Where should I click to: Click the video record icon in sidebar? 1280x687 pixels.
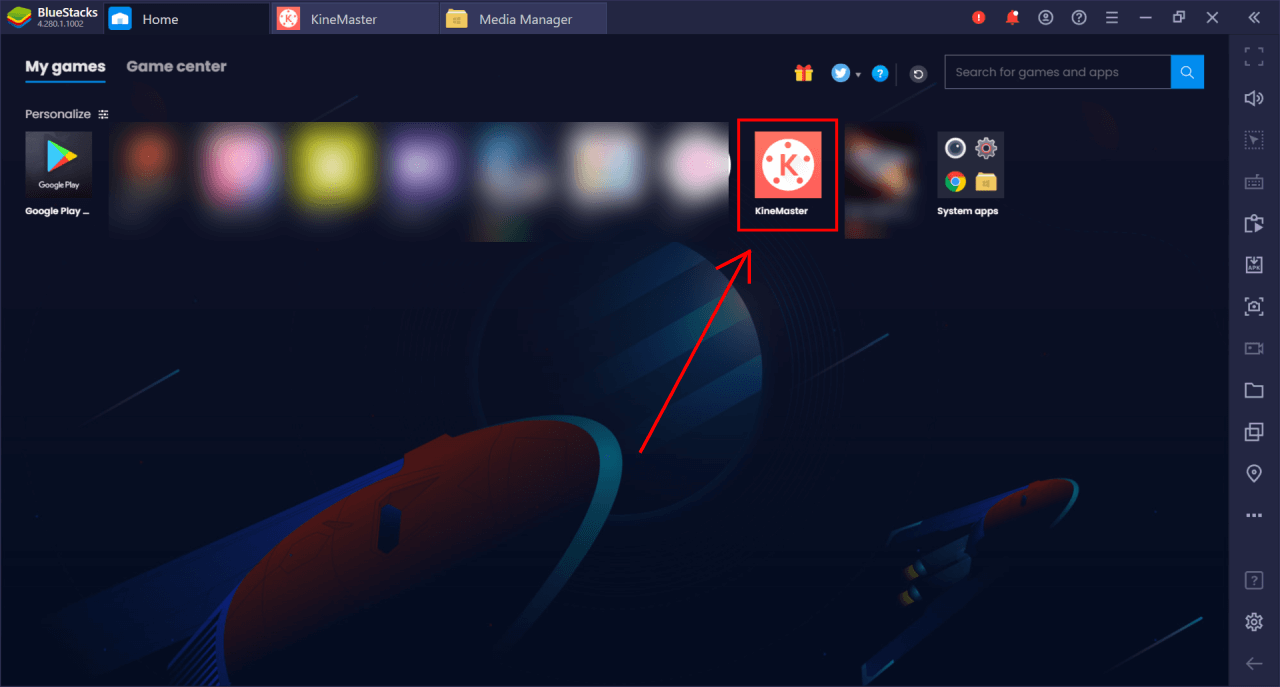(1254, 348)
